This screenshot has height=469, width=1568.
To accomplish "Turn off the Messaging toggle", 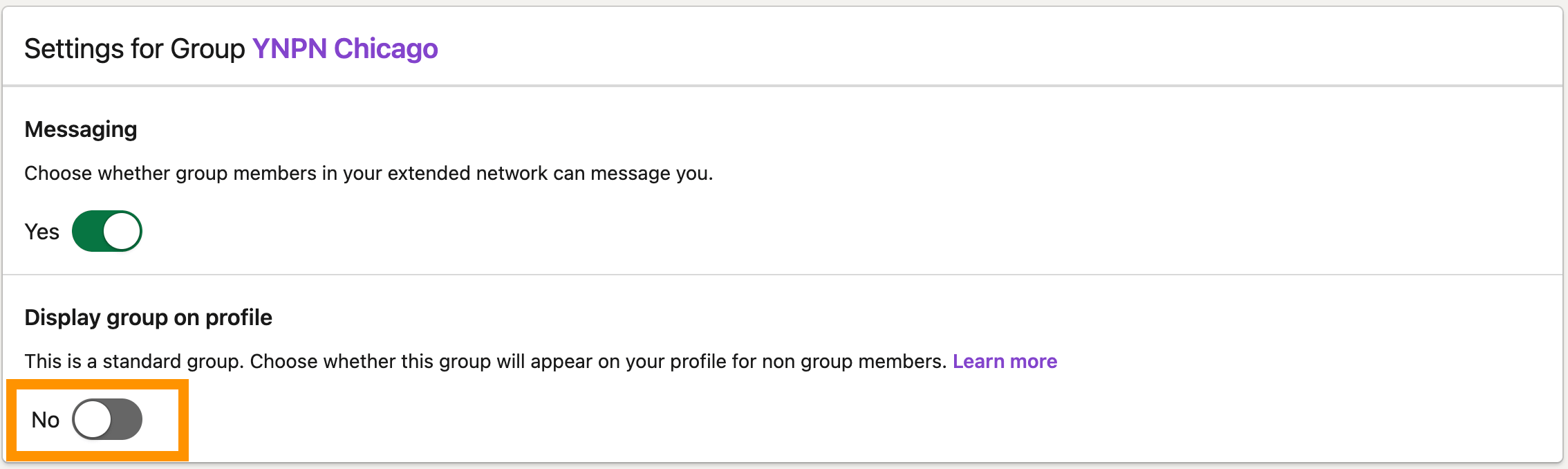I will [x=107, y=231].
